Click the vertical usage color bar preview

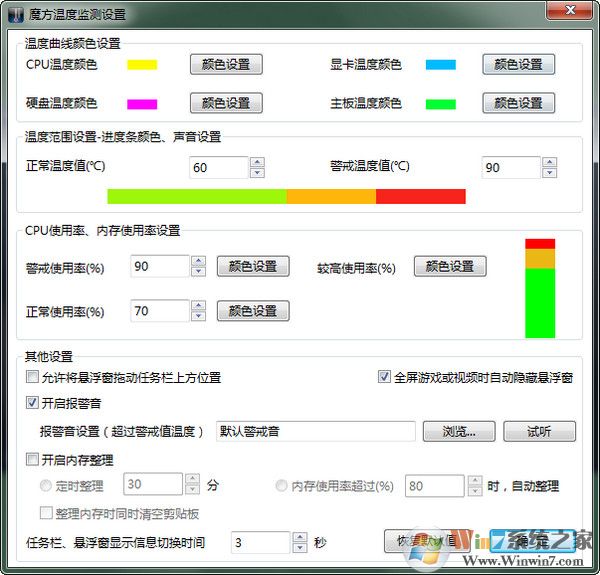[540, 288]
